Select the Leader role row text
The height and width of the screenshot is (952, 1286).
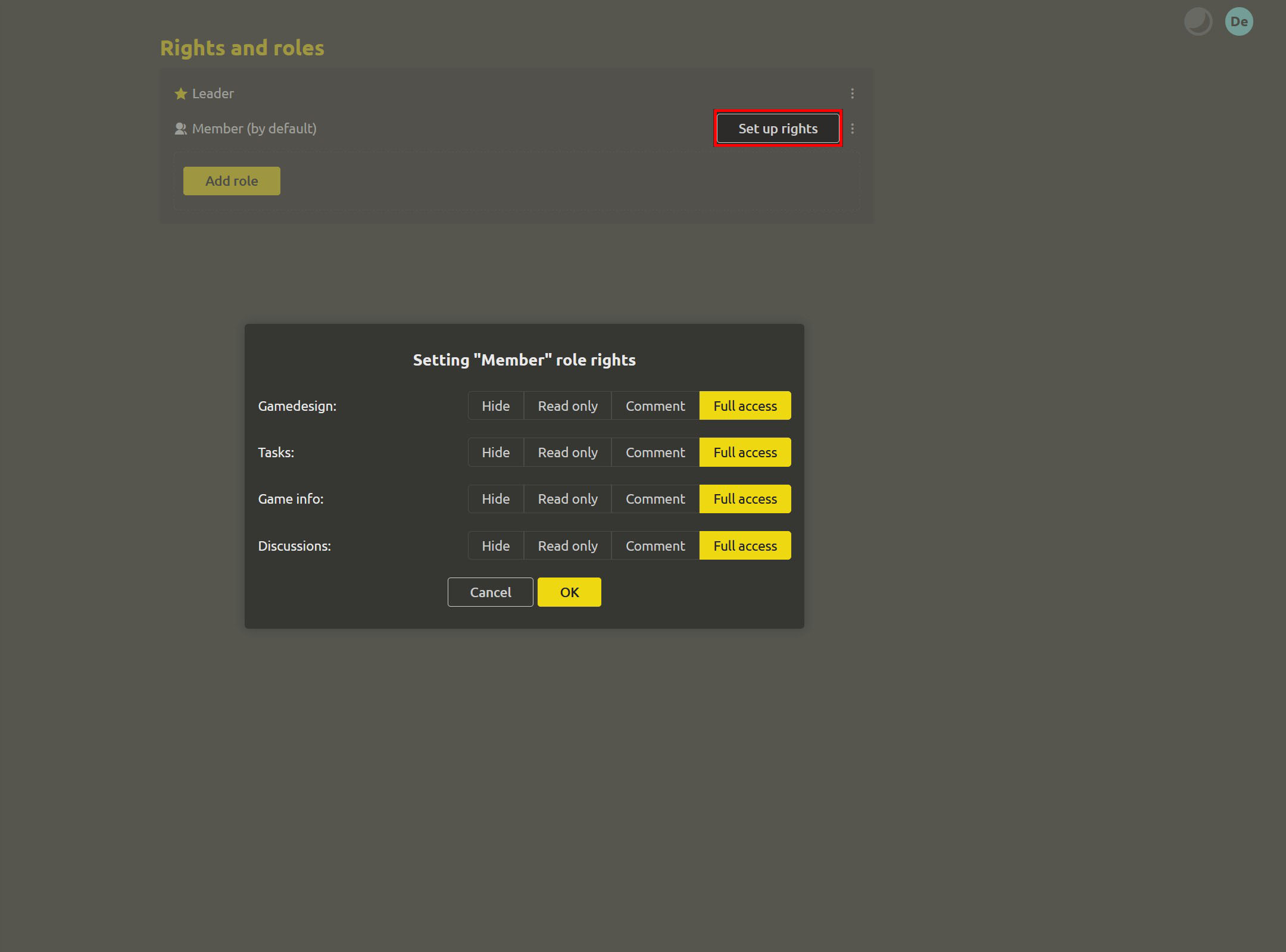pos(213,93)
